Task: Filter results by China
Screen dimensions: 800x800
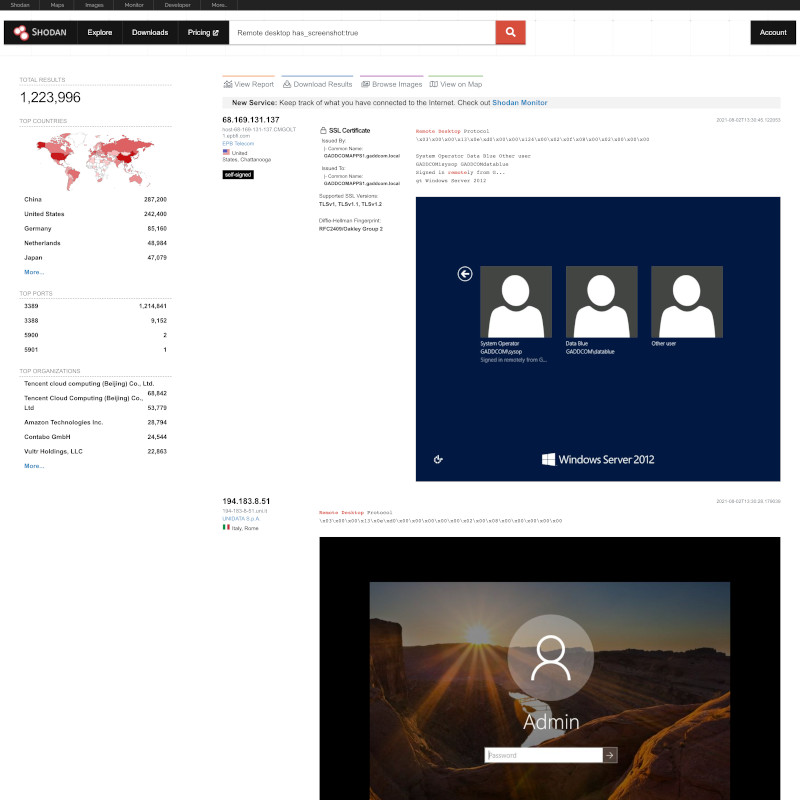Action: tap(95, 199)
